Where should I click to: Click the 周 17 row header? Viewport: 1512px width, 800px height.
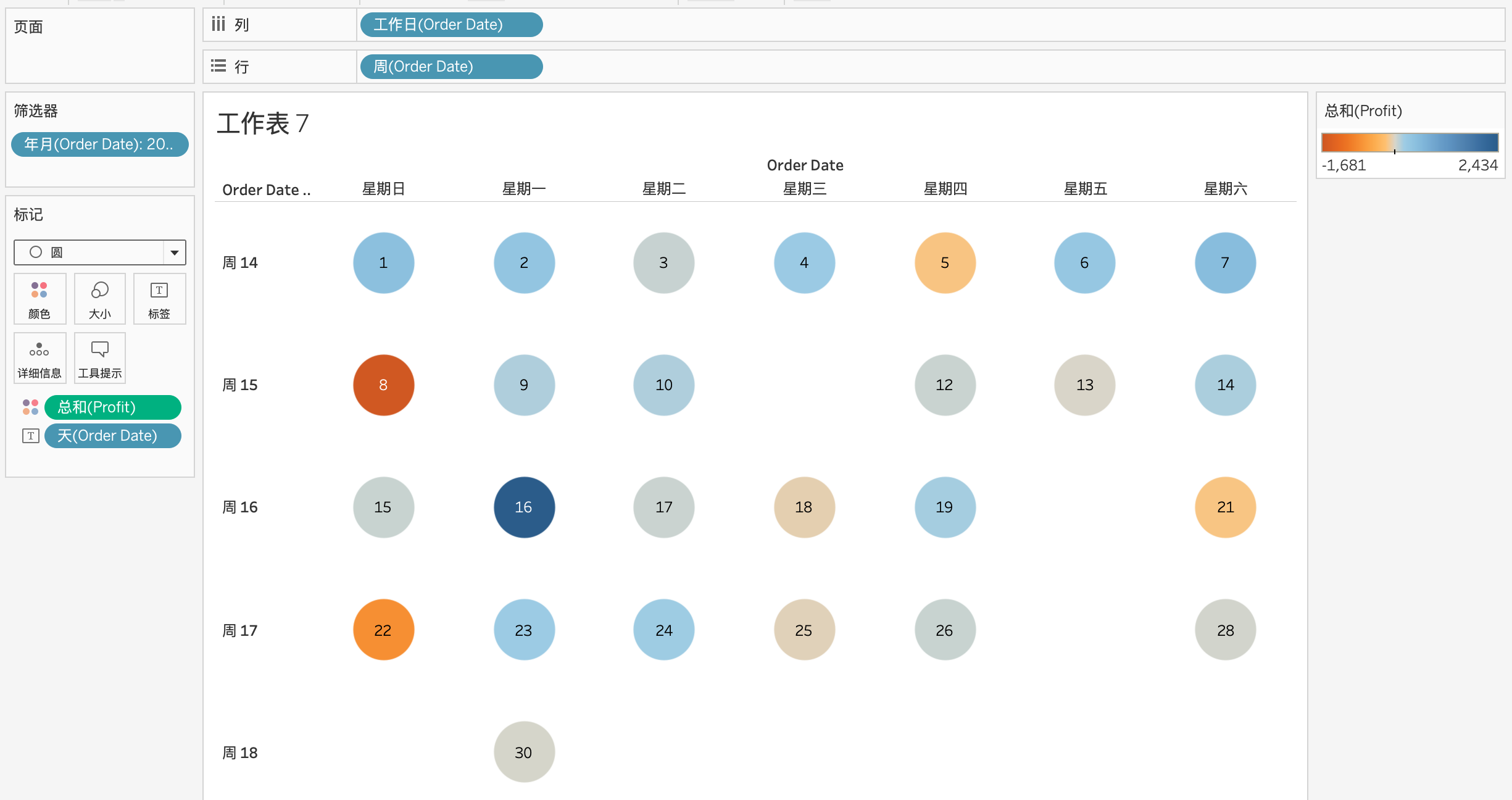240,630
